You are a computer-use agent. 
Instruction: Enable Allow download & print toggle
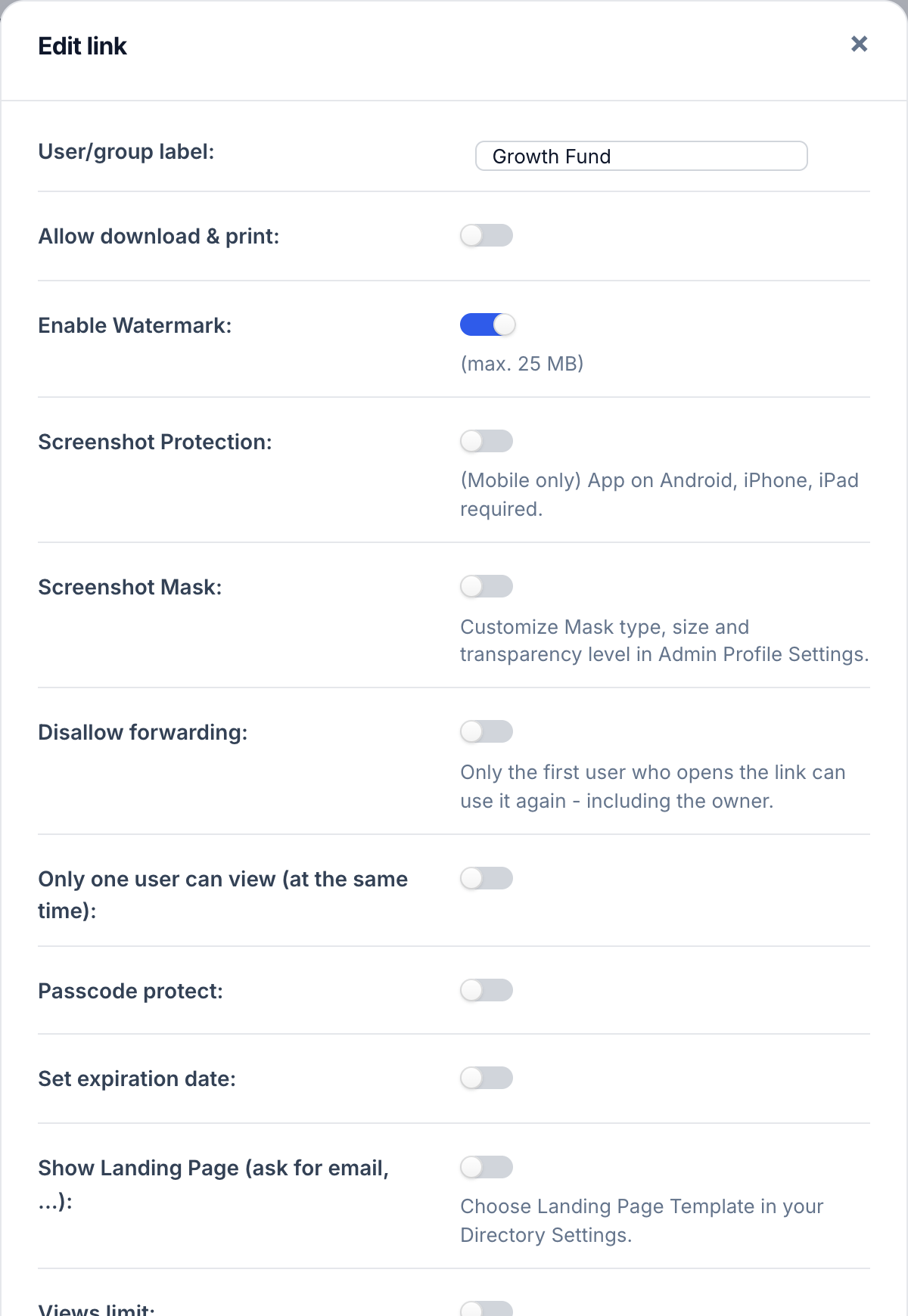coord(487,235)
